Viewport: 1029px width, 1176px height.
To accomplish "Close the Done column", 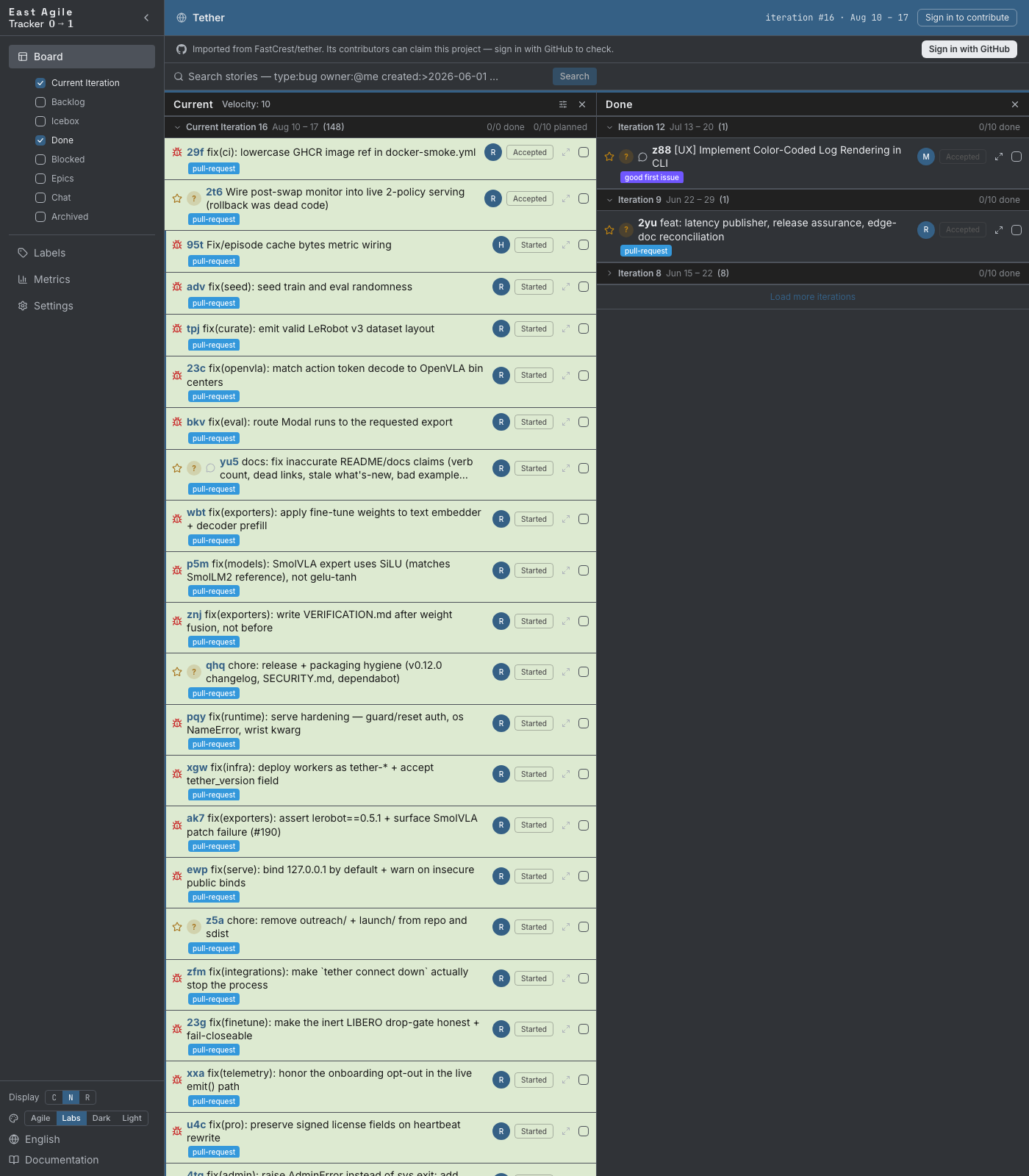I will click(1015, 104).
